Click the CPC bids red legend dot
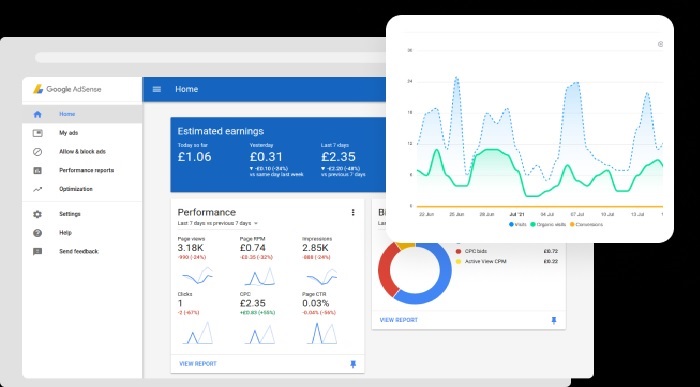700x387 pixels. coord(458,251)
